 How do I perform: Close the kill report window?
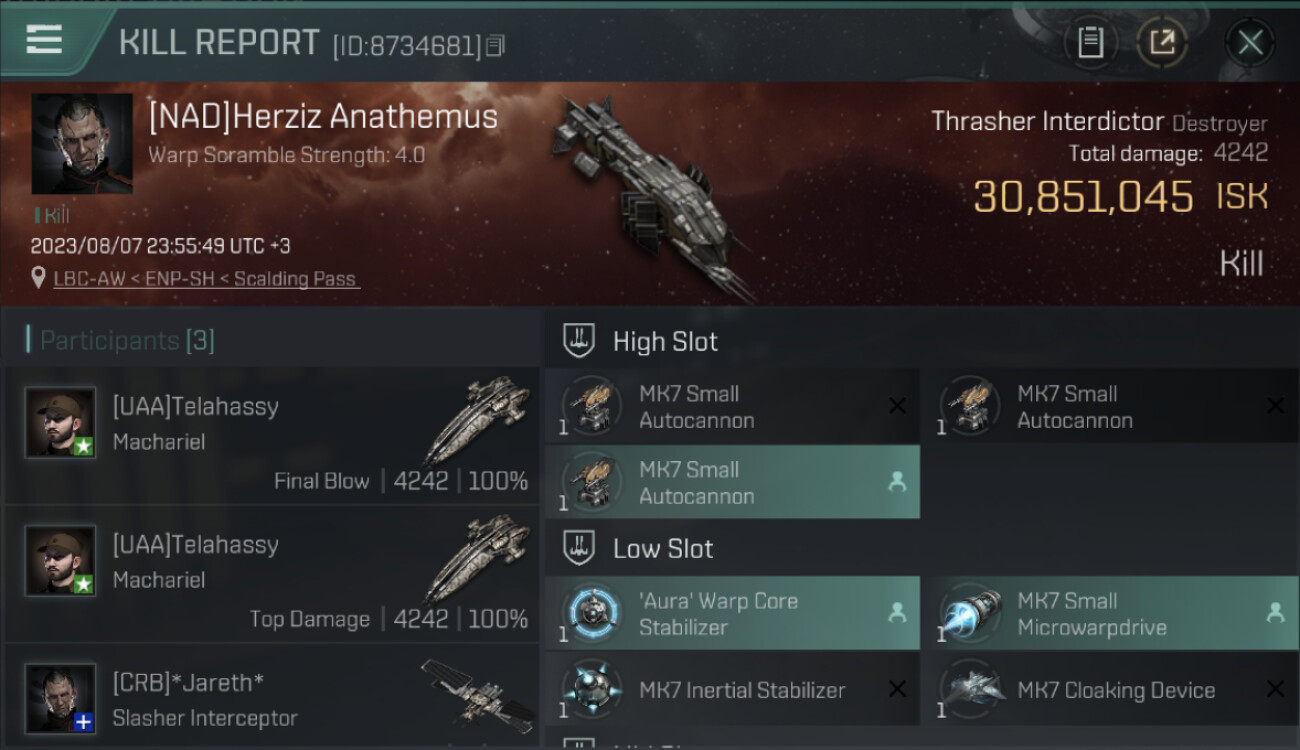(1250, 42)
